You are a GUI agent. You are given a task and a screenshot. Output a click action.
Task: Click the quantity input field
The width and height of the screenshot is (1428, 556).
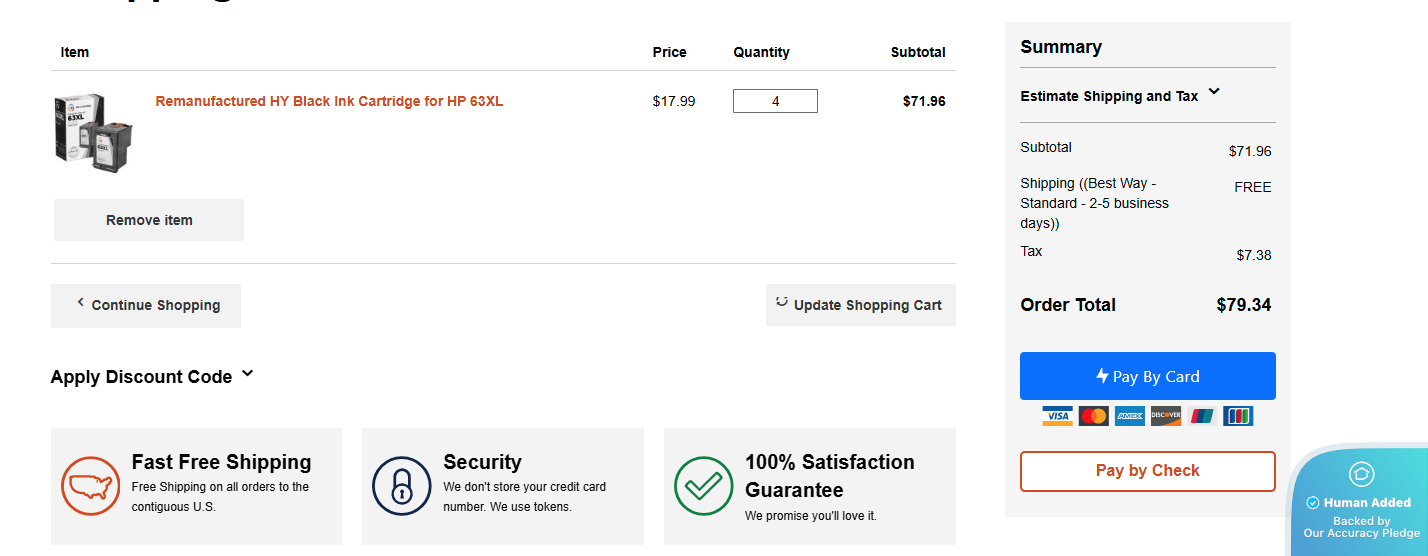(775, 101)
